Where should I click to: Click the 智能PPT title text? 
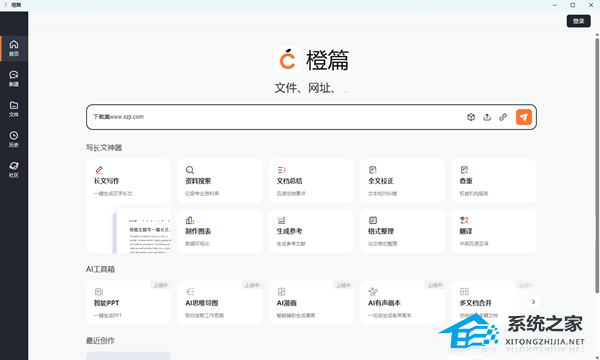tap(107, 303)
